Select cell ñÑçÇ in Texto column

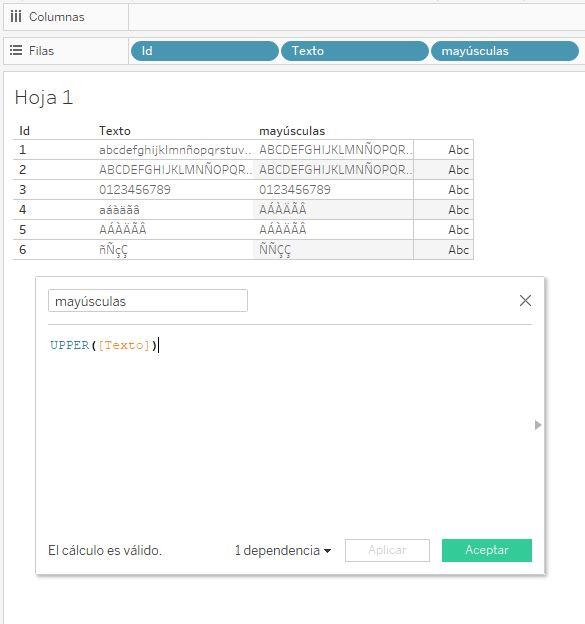(113, 250)
